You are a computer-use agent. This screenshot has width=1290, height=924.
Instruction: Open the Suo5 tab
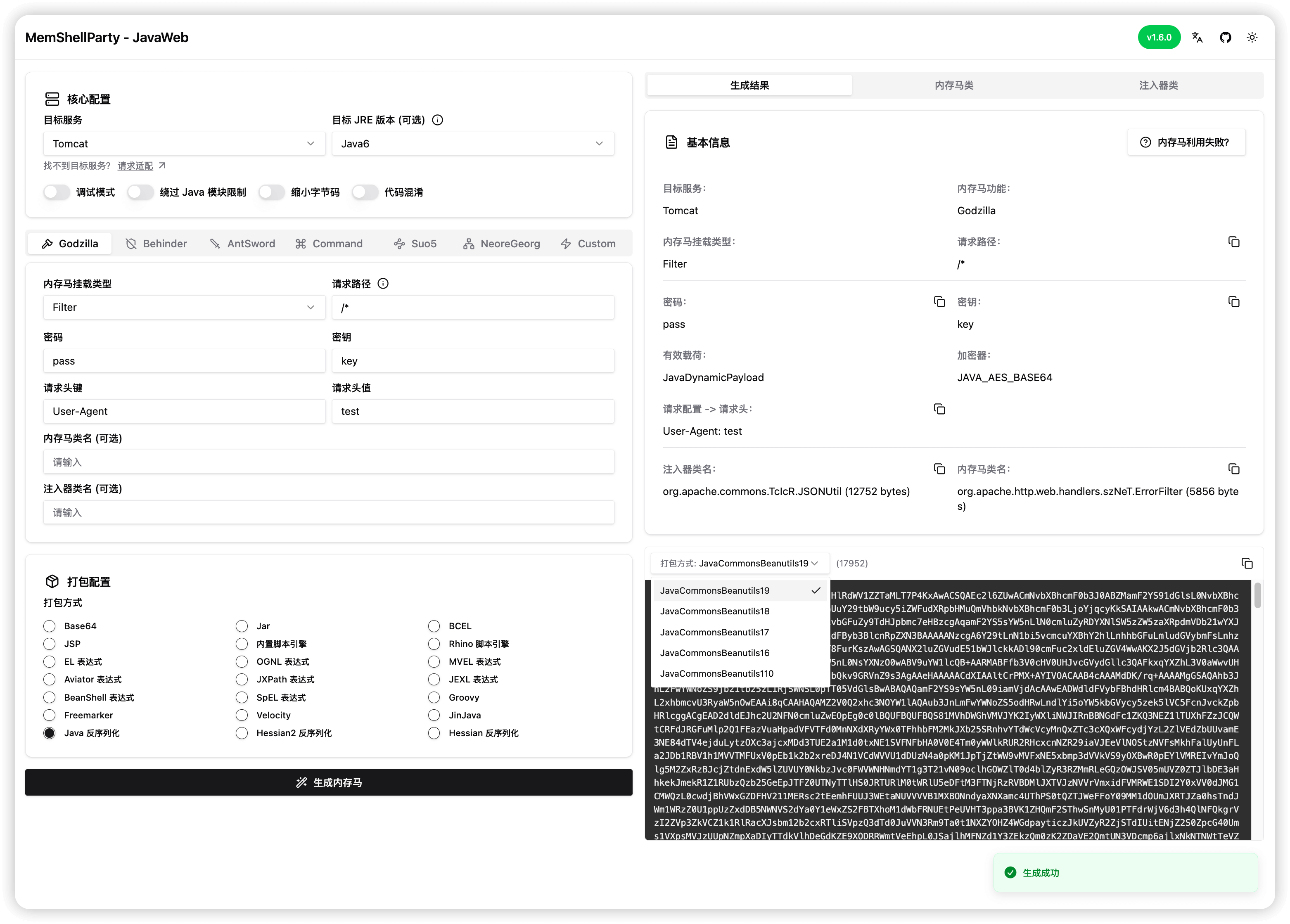(415, 244)
